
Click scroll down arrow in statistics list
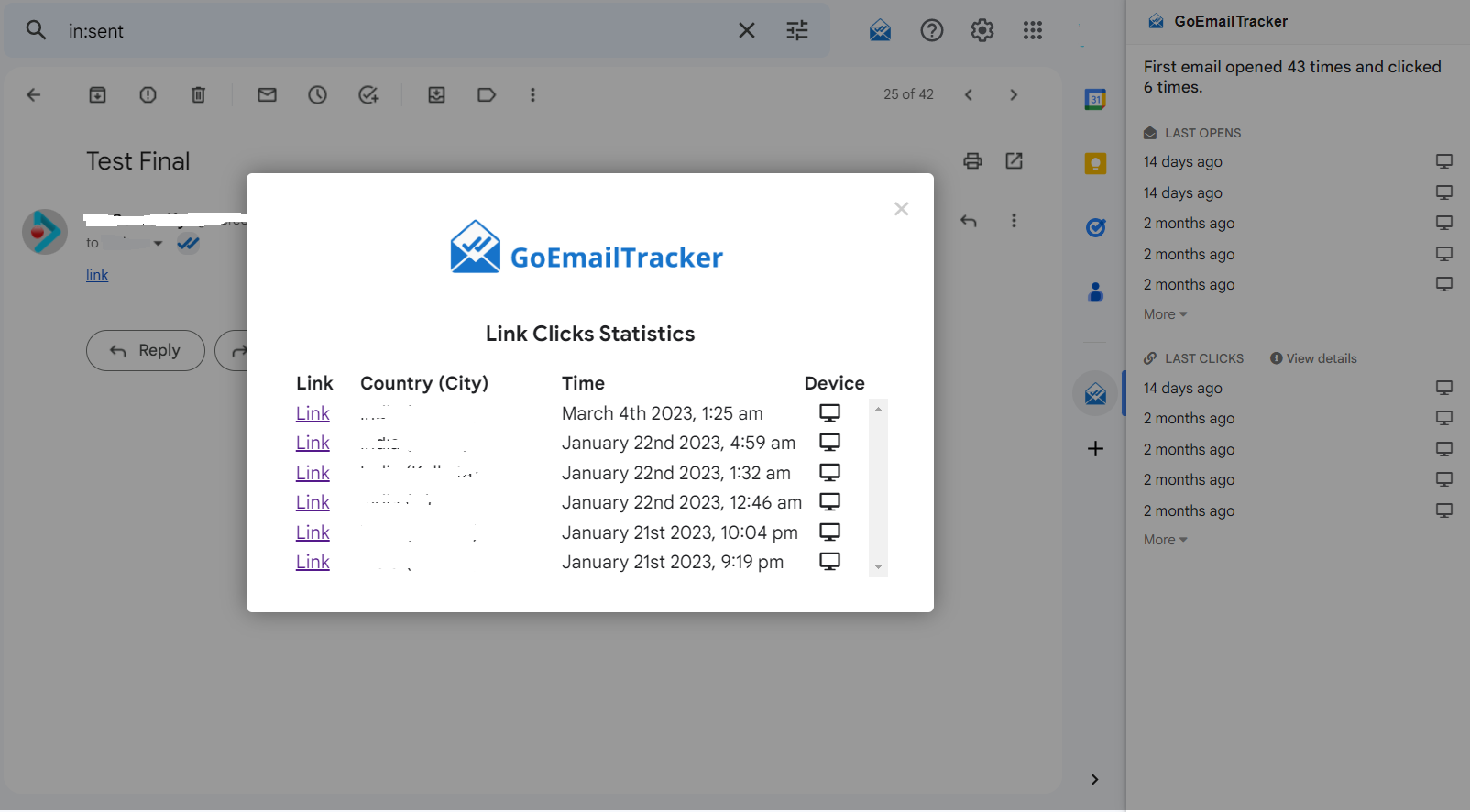pyautogui.click(x=878, y=567)
